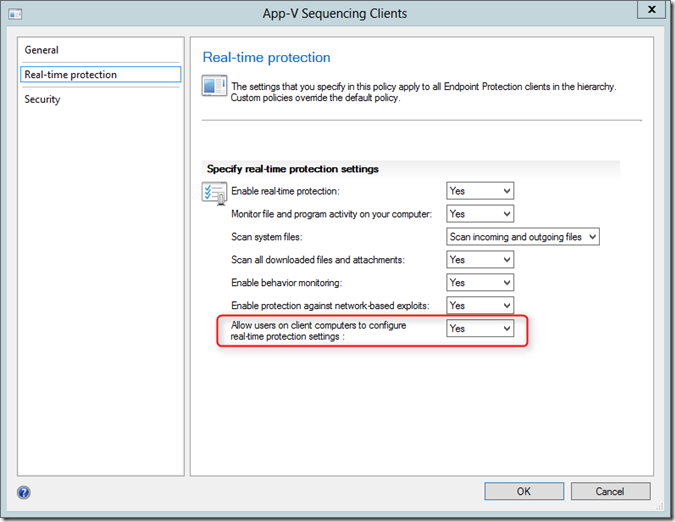Expand the Scan all downloaded files dropdown
Viewport: 675px width, 522px height.
(x=480, y=259)
